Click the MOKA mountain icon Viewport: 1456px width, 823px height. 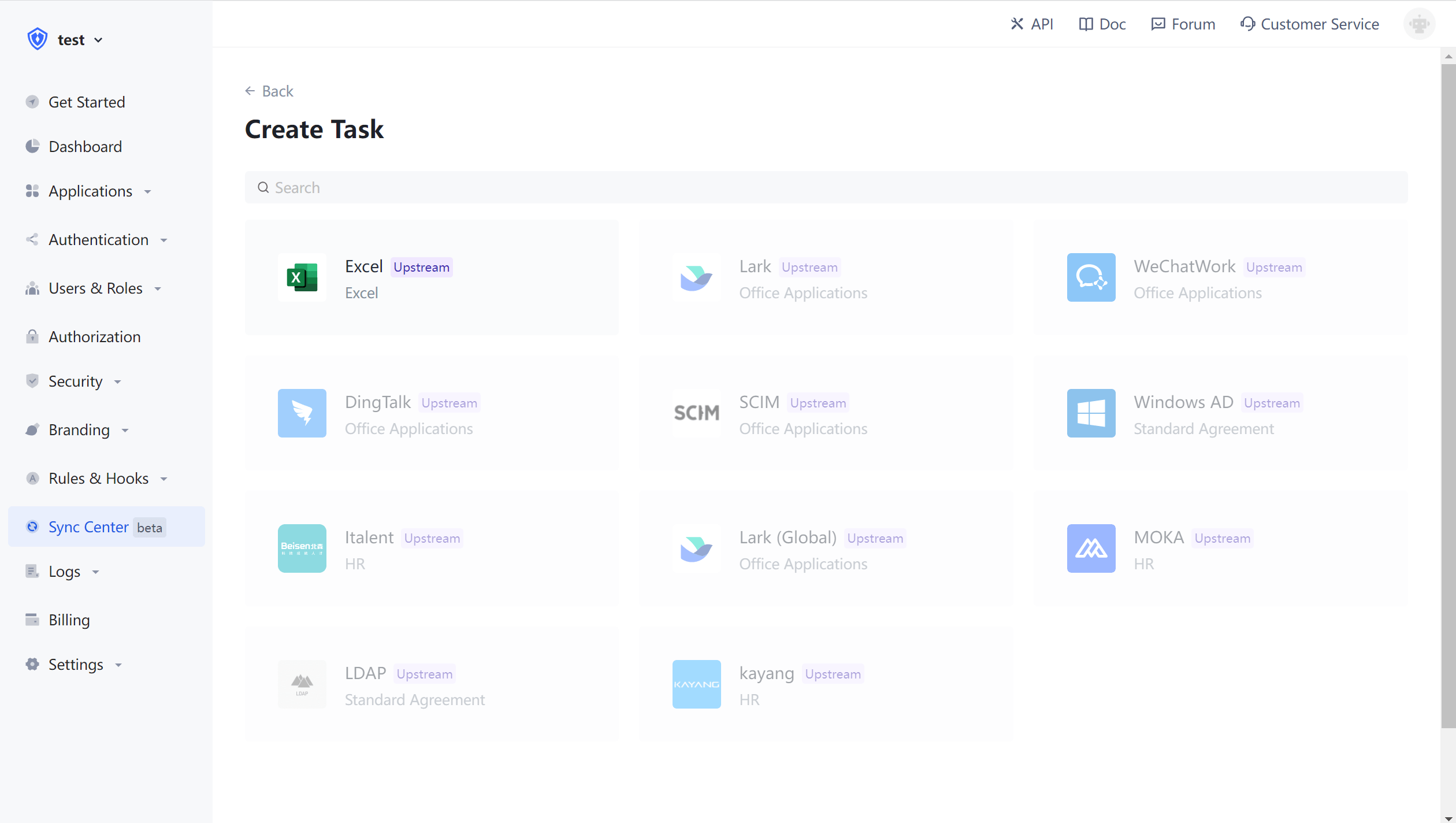(x=1091, y=548)
